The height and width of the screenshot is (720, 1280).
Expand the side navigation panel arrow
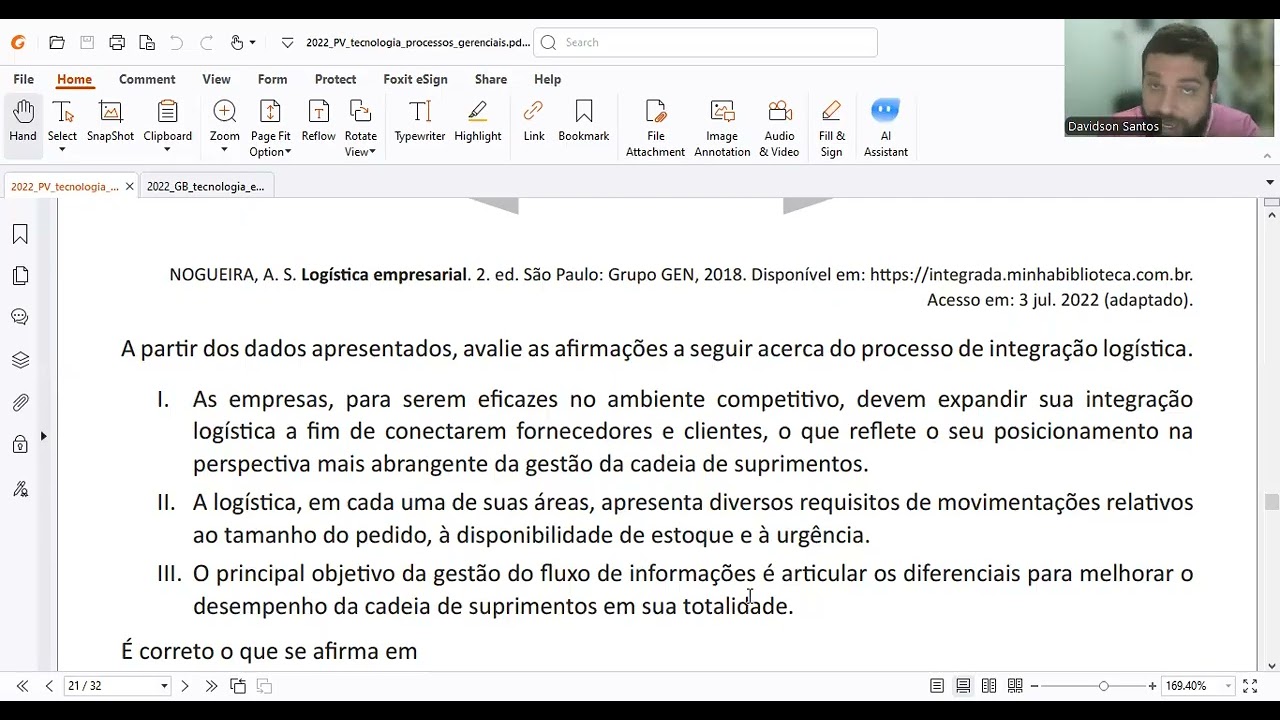click(x=43, y=437)
